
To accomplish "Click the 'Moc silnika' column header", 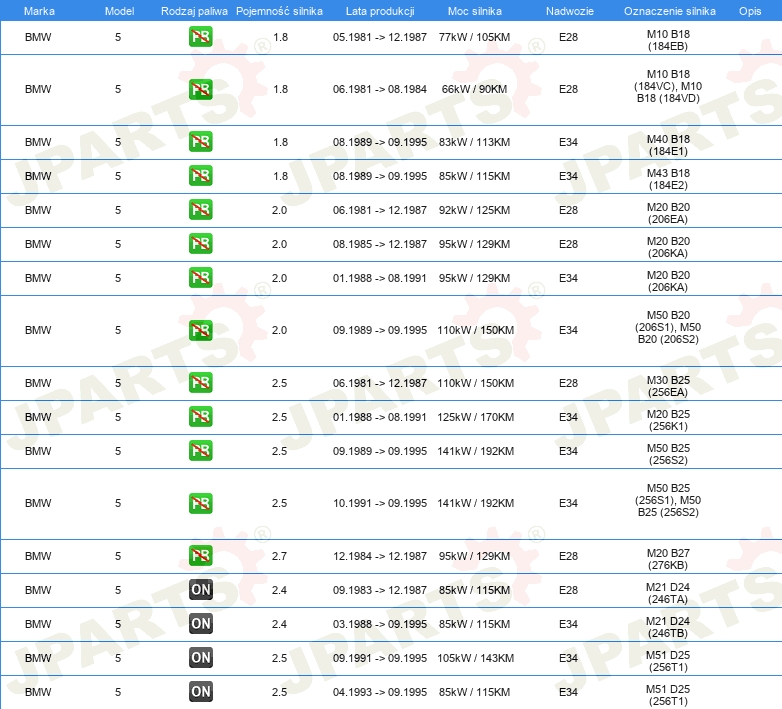I will (475, 11).
